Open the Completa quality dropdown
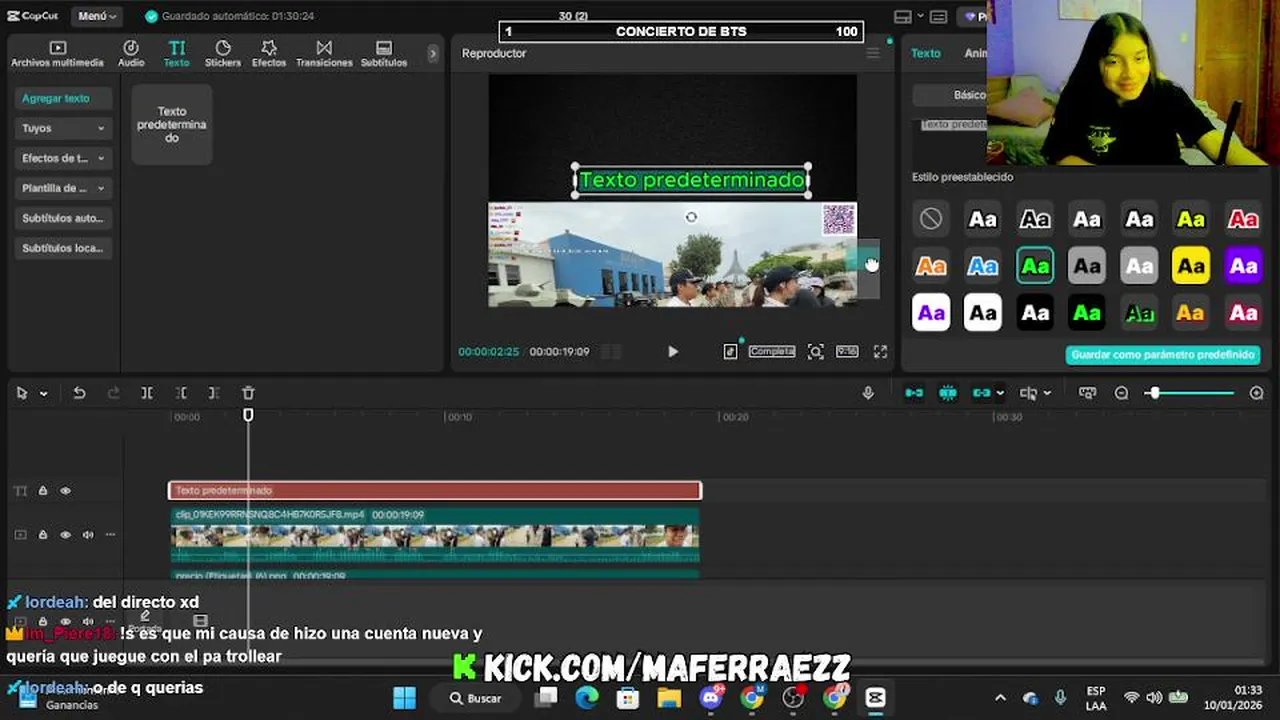 (x=772, y=352)
